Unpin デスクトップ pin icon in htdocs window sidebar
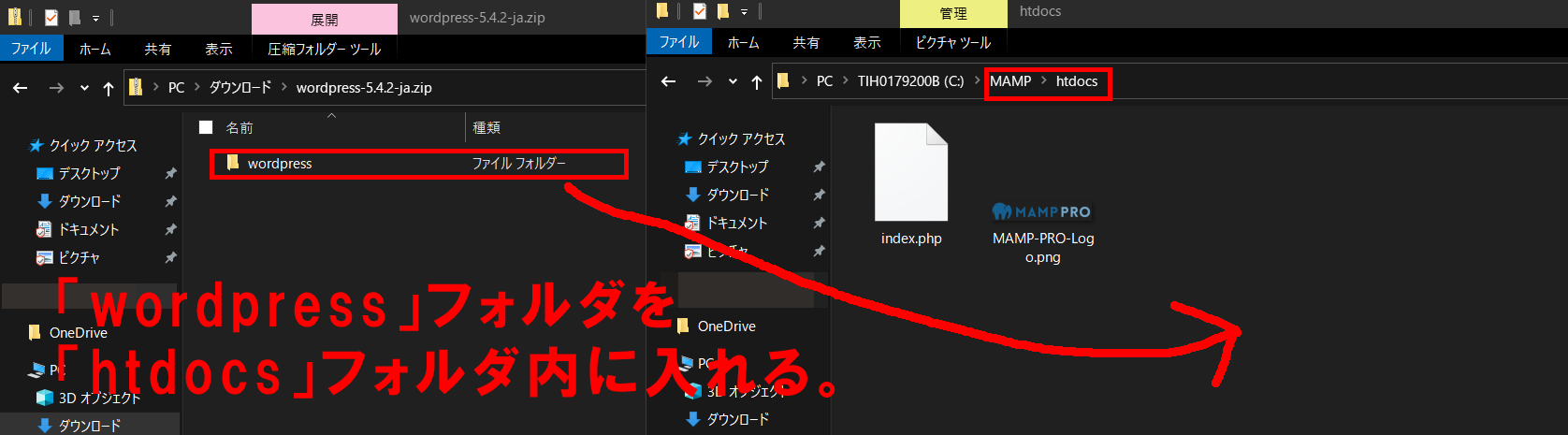1568x435 pixels. [x=819, y=167]
